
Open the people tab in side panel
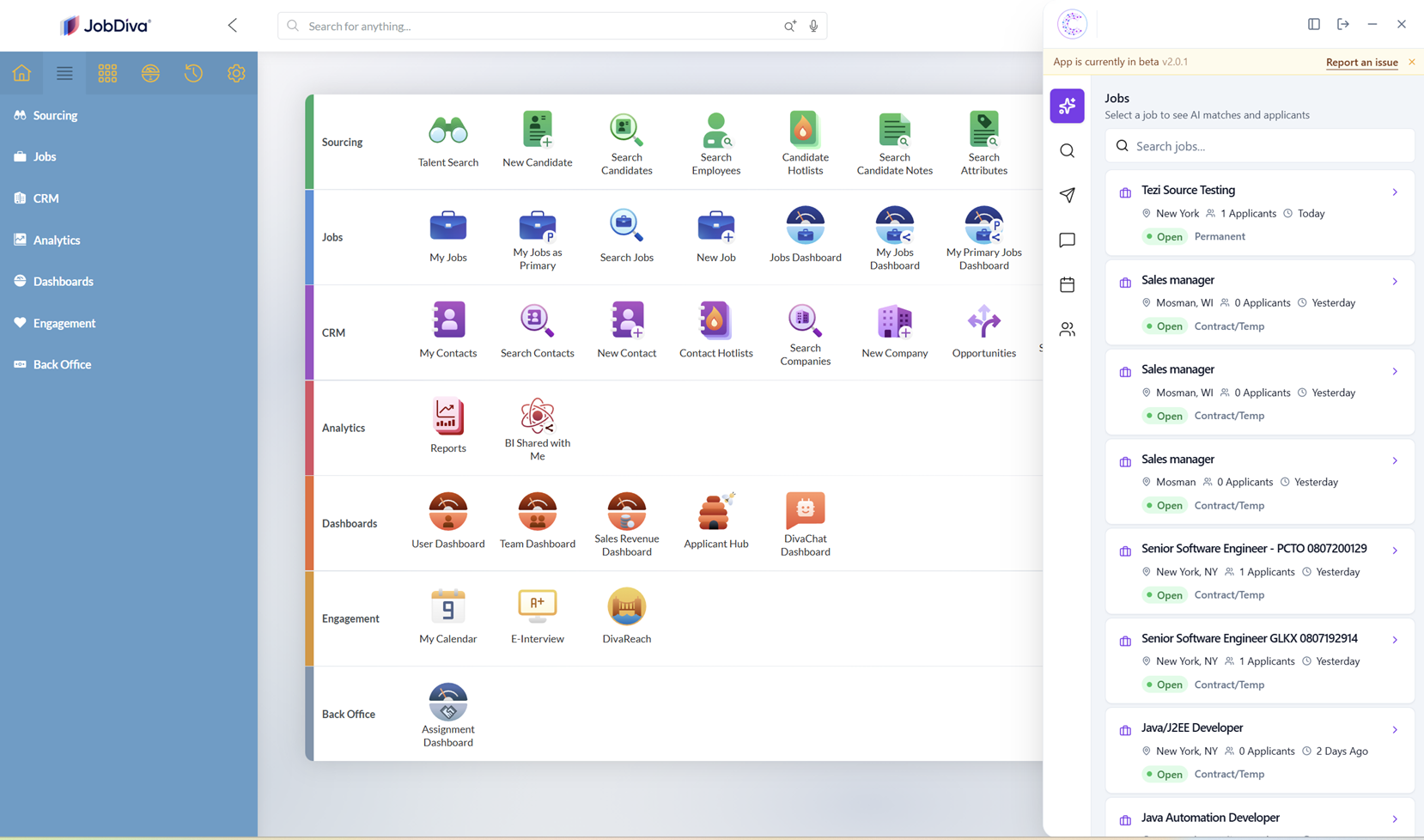pyautogui.click(x=1067, y=330)
